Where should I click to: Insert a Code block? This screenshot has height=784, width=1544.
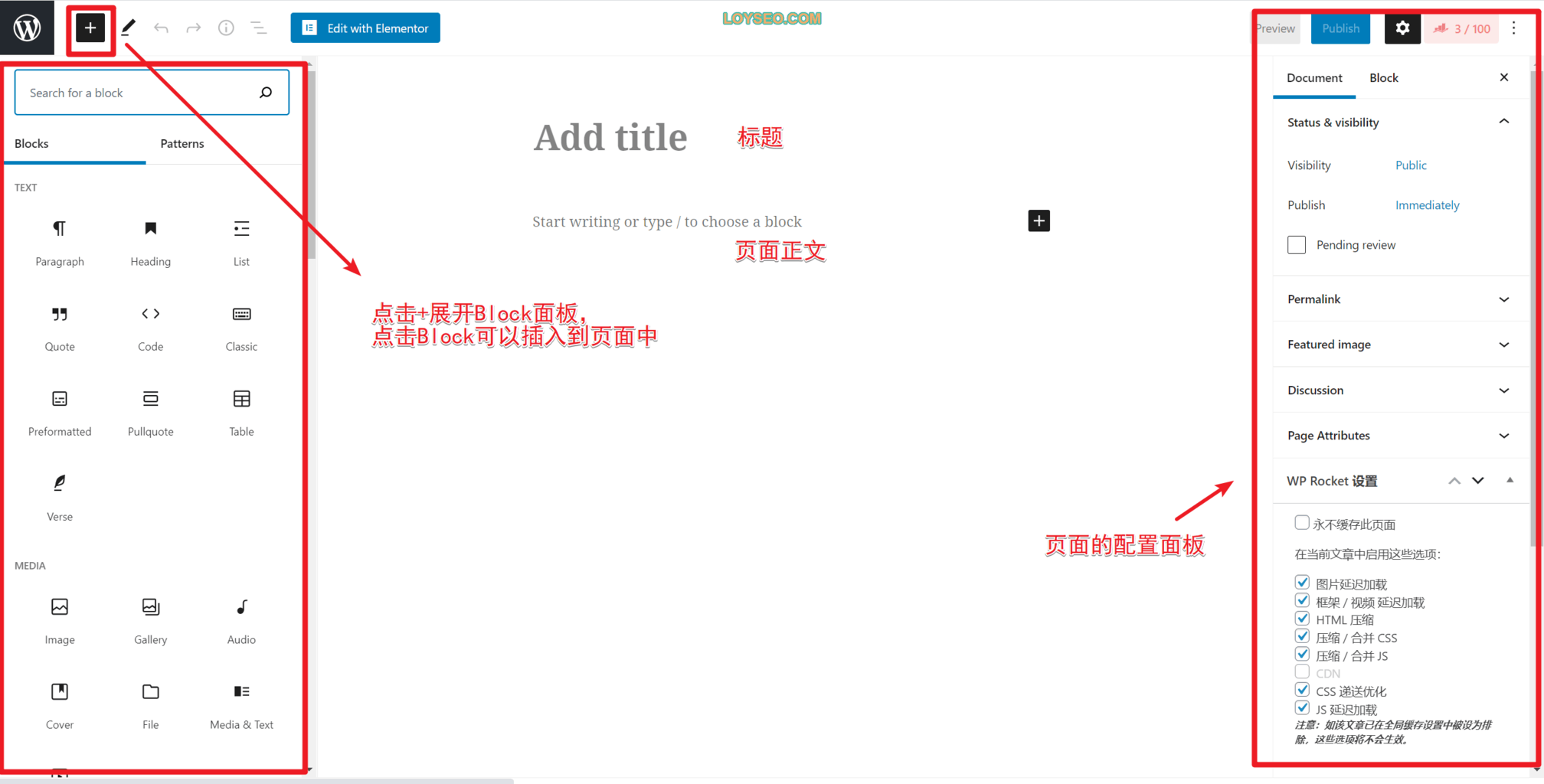click(x=151, y=328)
